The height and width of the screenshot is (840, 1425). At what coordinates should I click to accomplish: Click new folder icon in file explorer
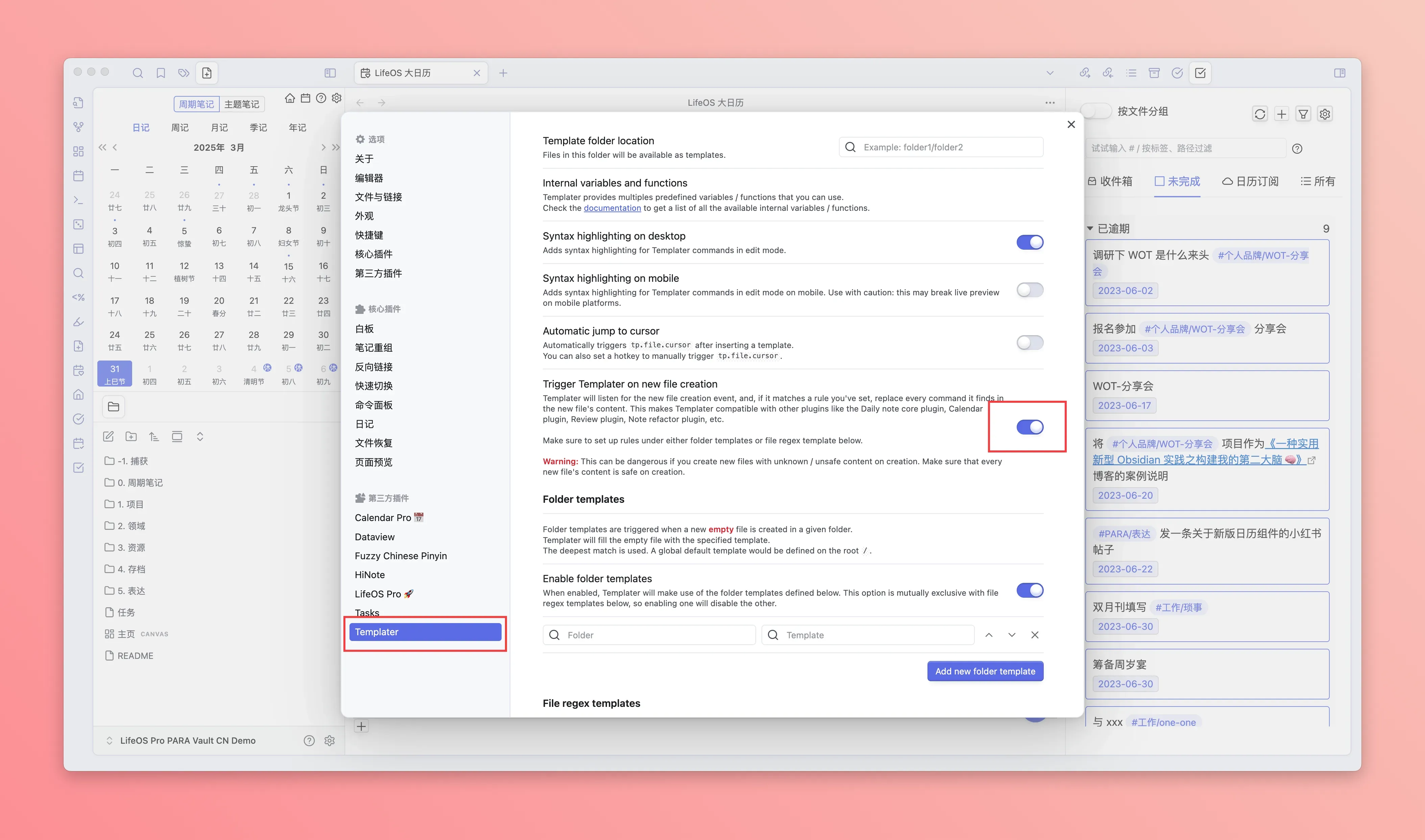[x=131, y=437]
